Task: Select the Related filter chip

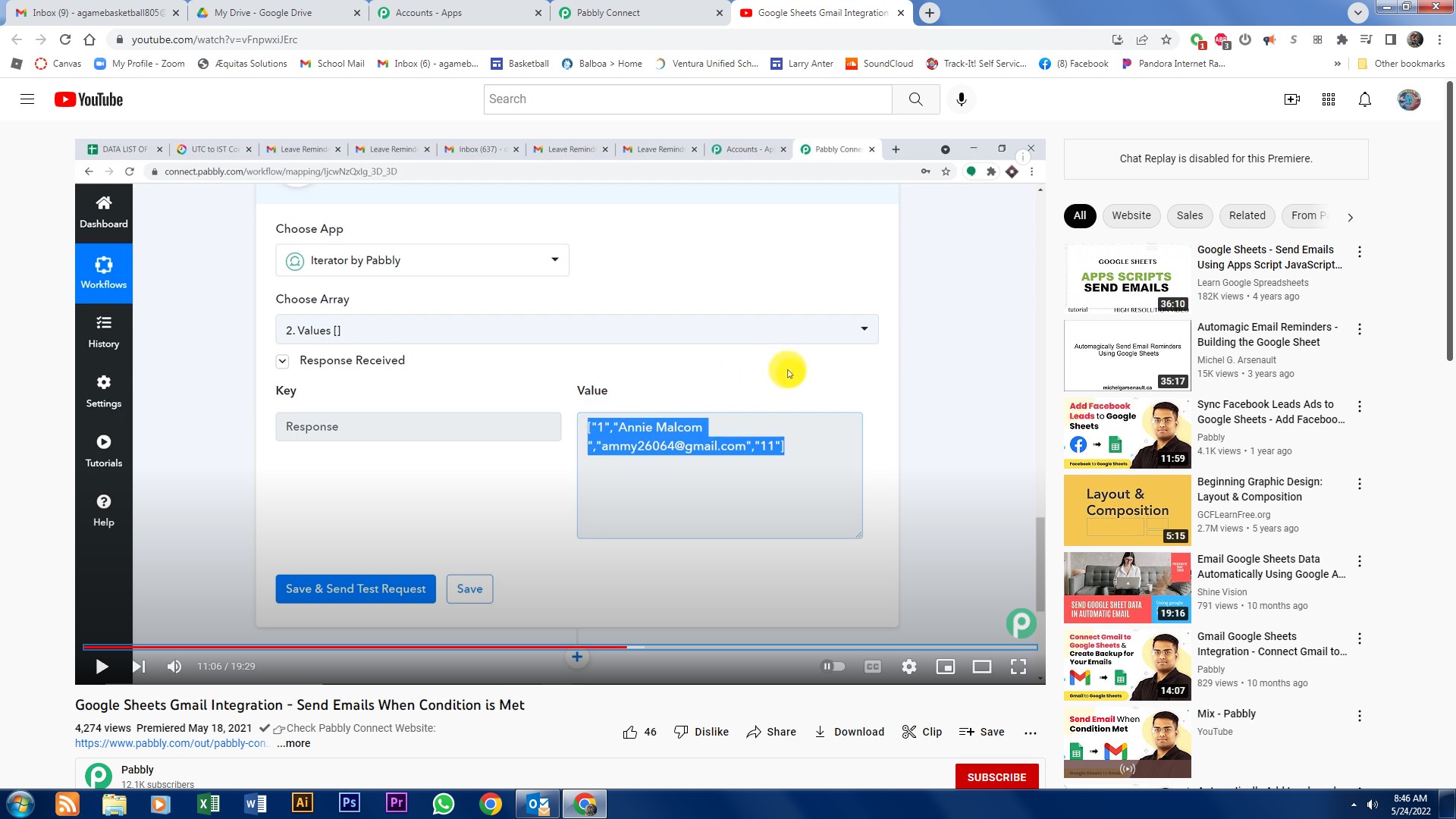Action: click(1247, 215)
